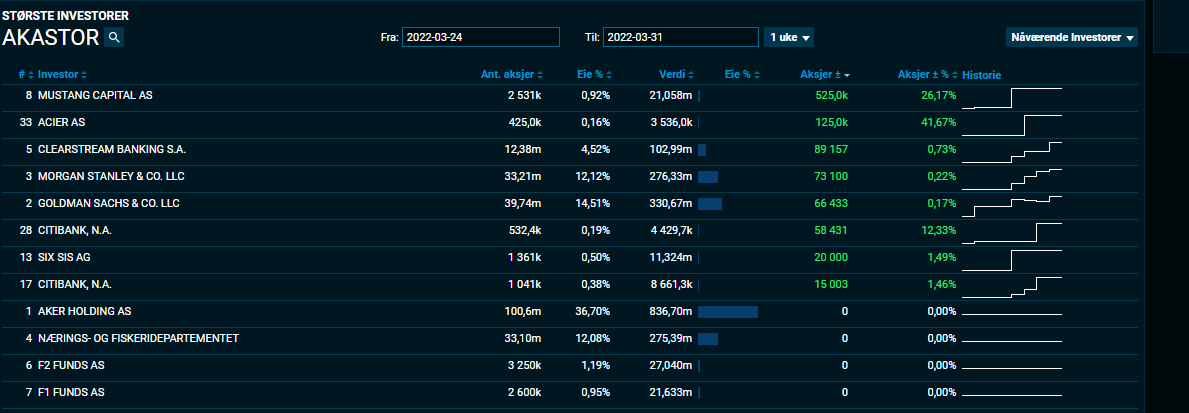
Task: Select MORGAN STANLEY & CO. LLC investor
Action: click(x=111, y=177)
